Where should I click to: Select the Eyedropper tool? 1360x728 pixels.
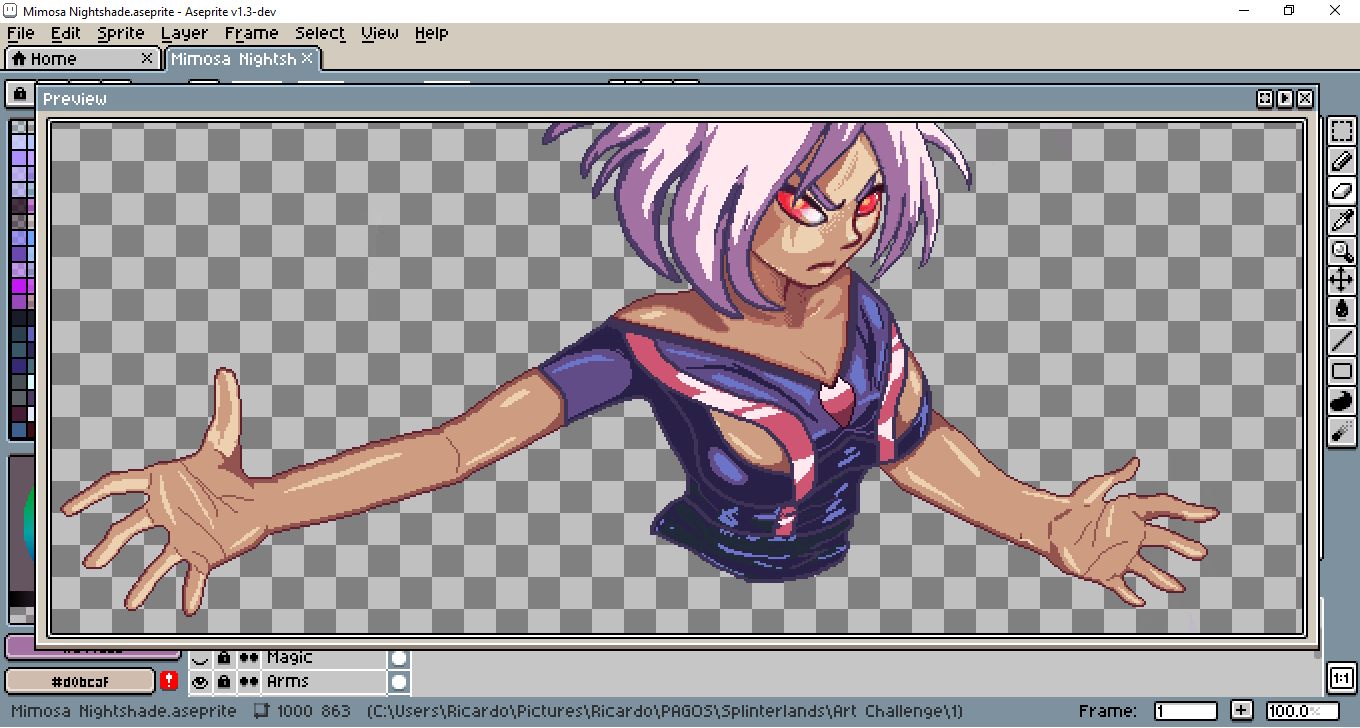pyautogui.click(x=1341, y=221)
